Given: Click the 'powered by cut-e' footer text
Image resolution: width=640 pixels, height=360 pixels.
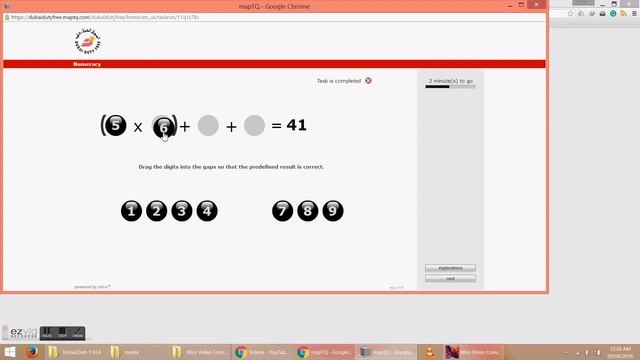Looking at the screenshot, I should pyautogui.click(x=92, y=287).
